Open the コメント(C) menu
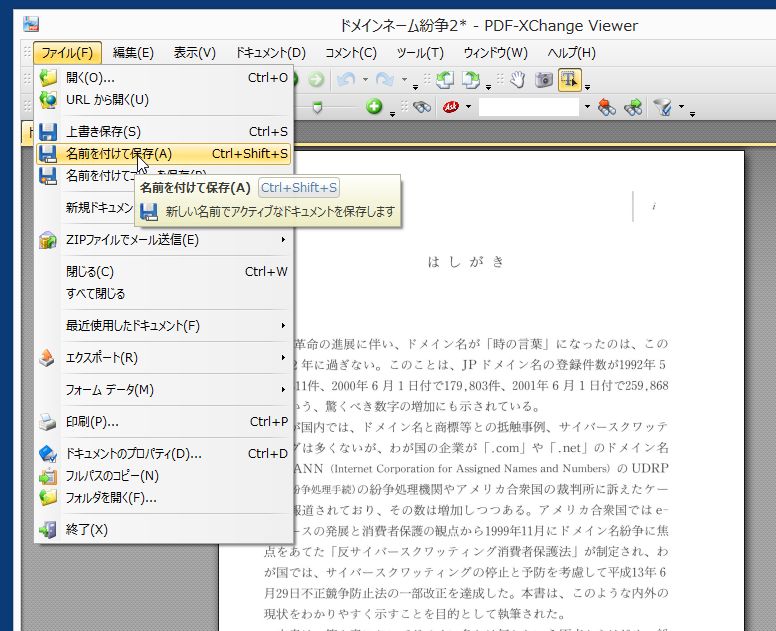 tap(351, 52)
